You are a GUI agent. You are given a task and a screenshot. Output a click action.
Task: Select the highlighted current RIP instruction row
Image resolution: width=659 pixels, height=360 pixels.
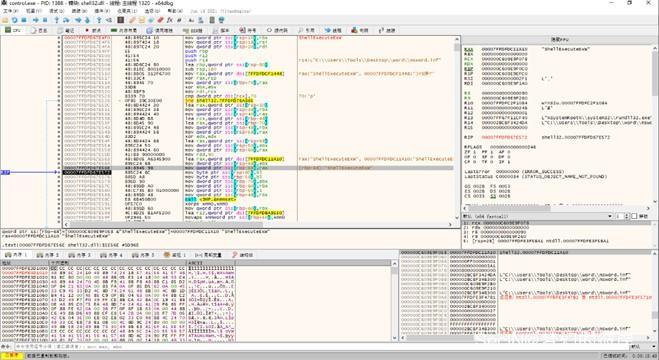tap(257, 172)
